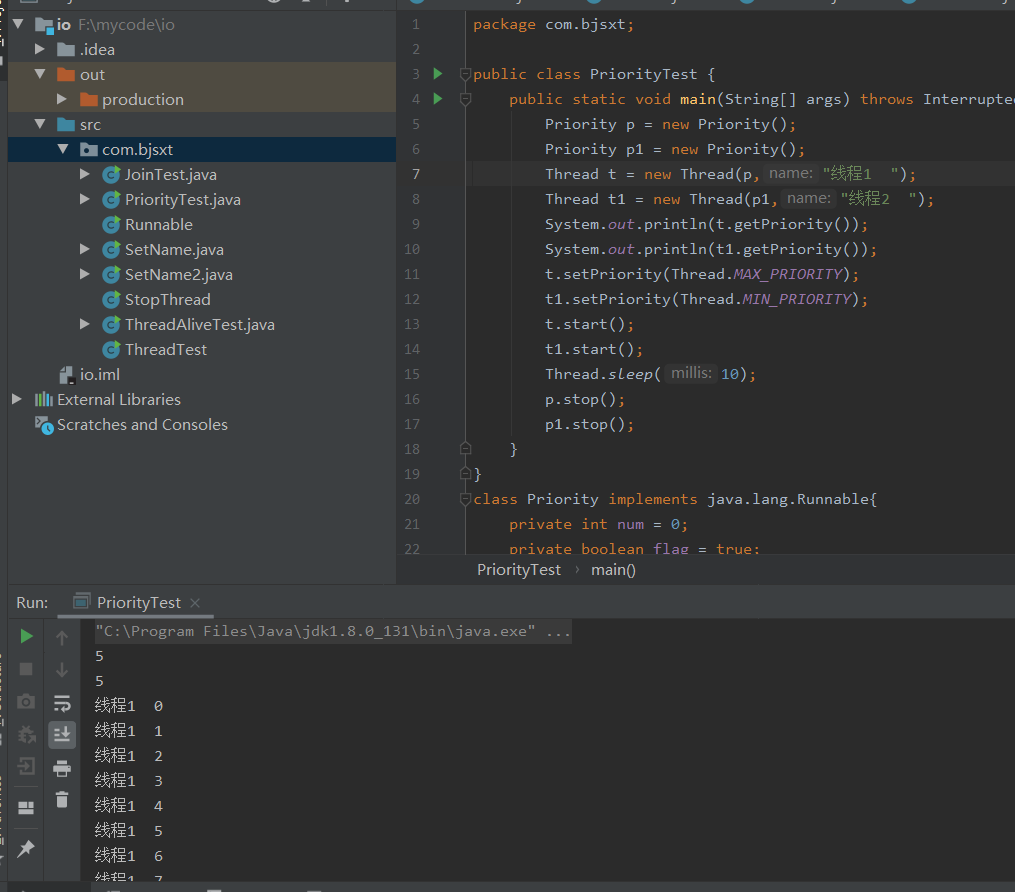This screenshot has height=892, width=1015.
Task: Select Scratches and Consoles
Action: (x=142, y=425)
